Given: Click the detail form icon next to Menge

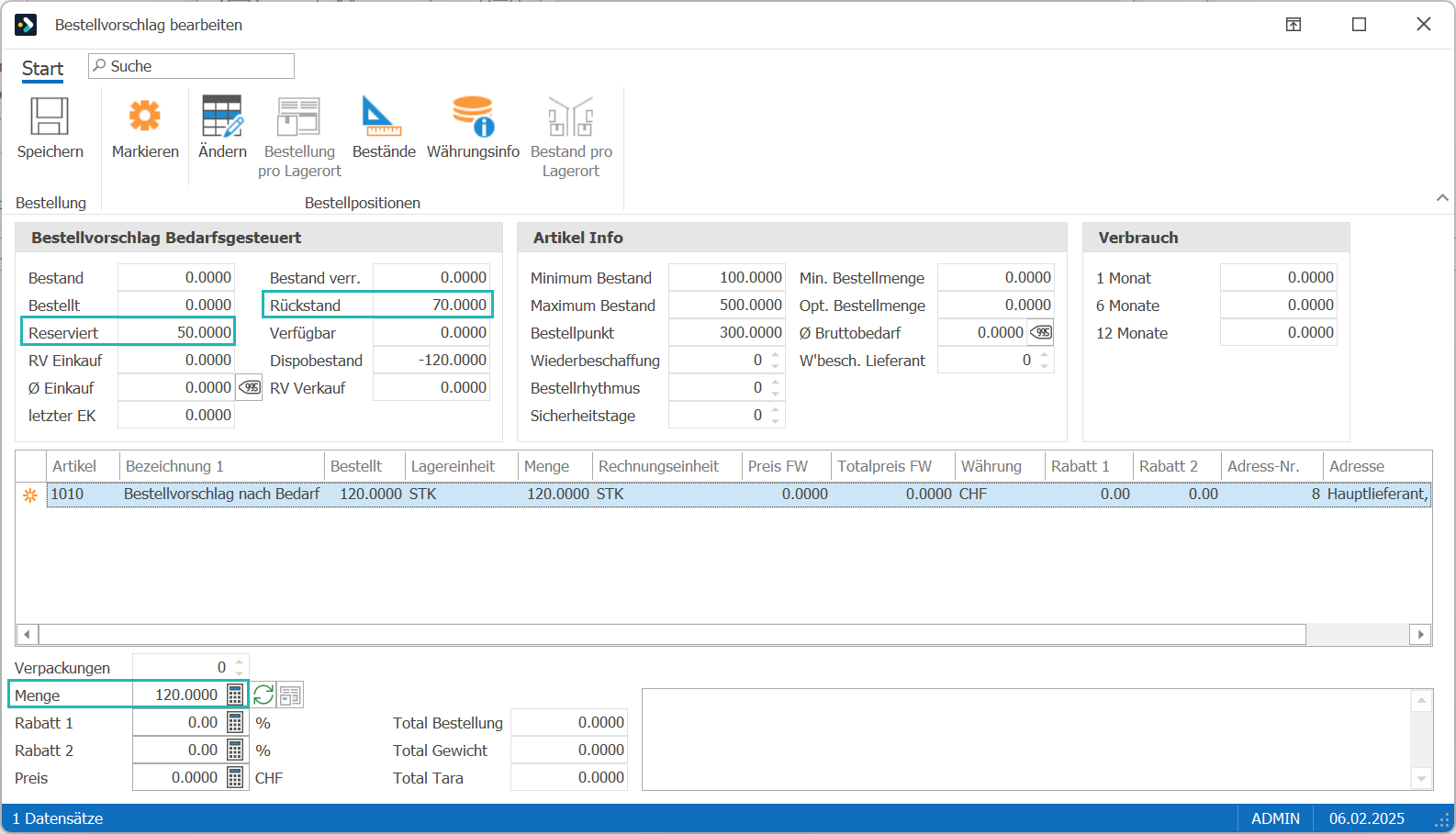Looking at the screenshot, I should pos(290,695).
